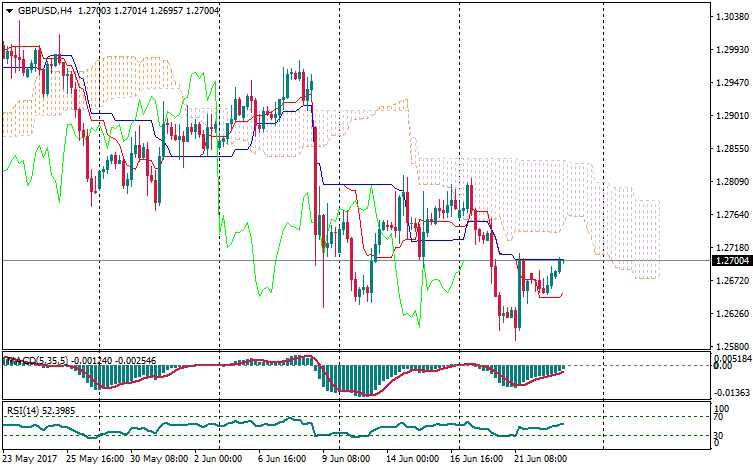The width and height of the screenshot is (753, 470).
Task: Select the 23 May 2017 date label
Action: click(29, 459)
